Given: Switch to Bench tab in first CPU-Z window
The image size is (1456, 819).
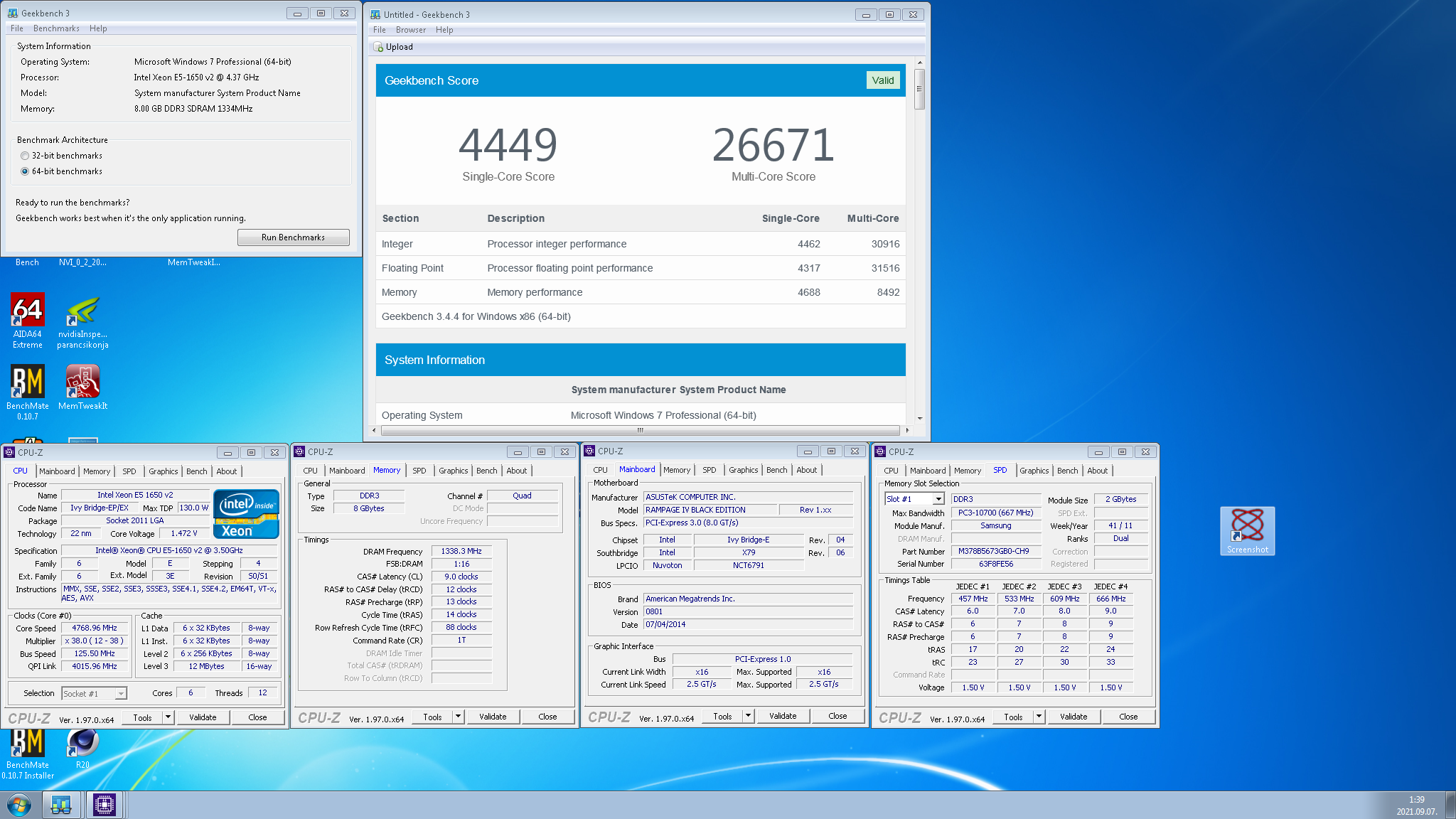Looking at the screenshot, I should click(197, 471).
